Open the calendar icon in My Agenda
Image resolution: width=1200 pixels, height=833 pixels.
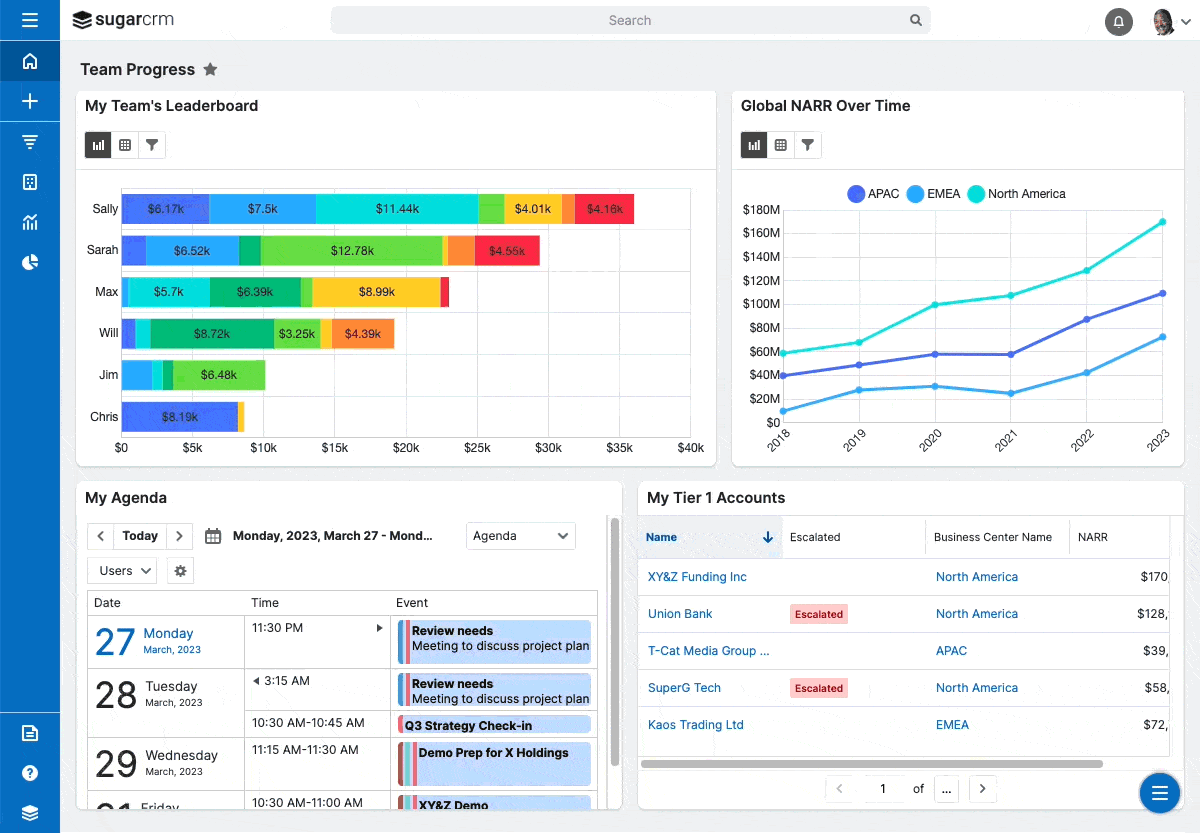pyautogui.click(x=213, y=535)
